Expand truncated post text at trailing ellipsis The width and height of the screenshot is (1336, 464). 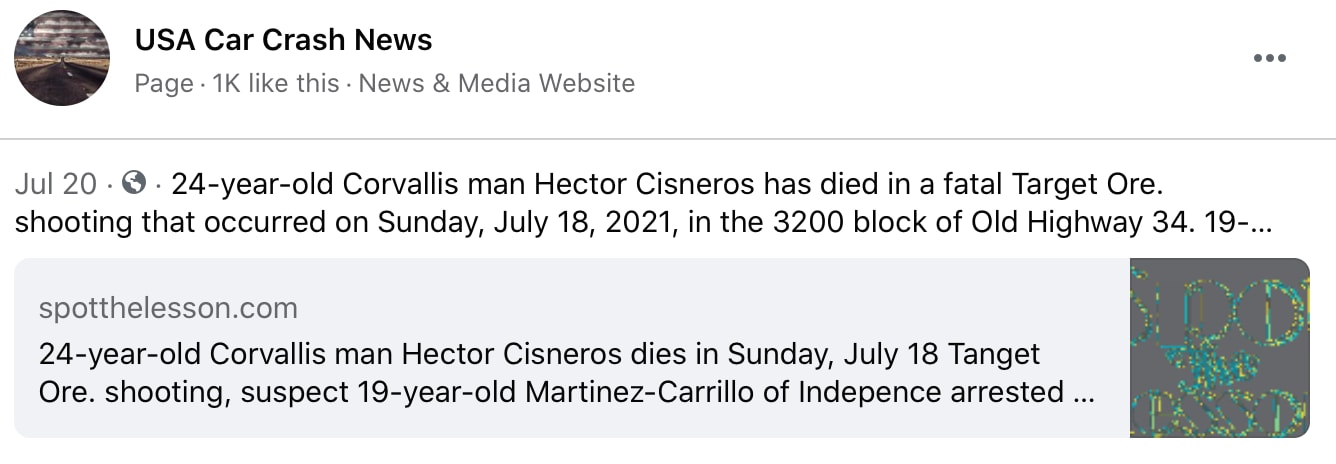tap(1261, 222)
